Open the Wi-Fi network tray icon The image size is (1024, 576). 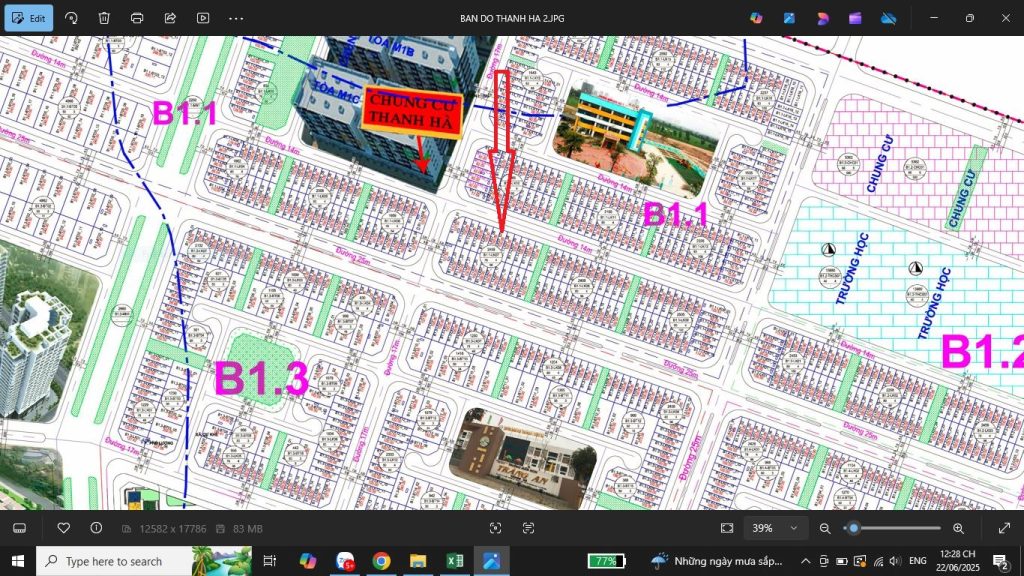pyautogui.click(x=878, y=561)
